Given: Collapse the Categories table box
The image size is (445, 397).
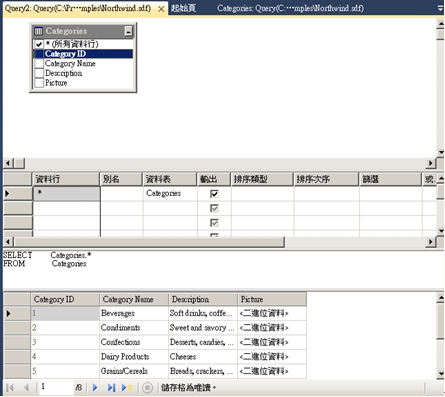Looking at the screenshot, I should coord(128,32).
